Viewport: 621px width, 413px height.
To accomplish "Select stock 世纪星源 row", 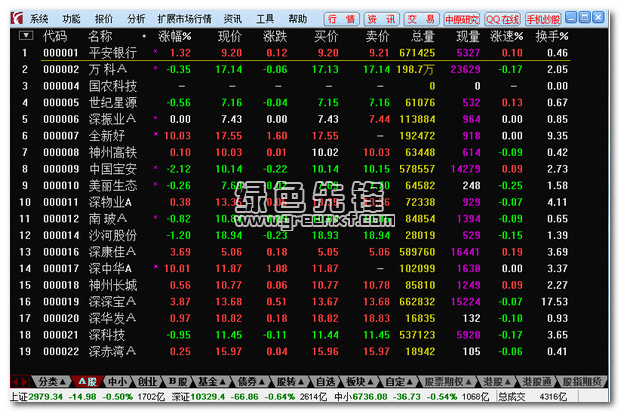I will tap(293, 103).
